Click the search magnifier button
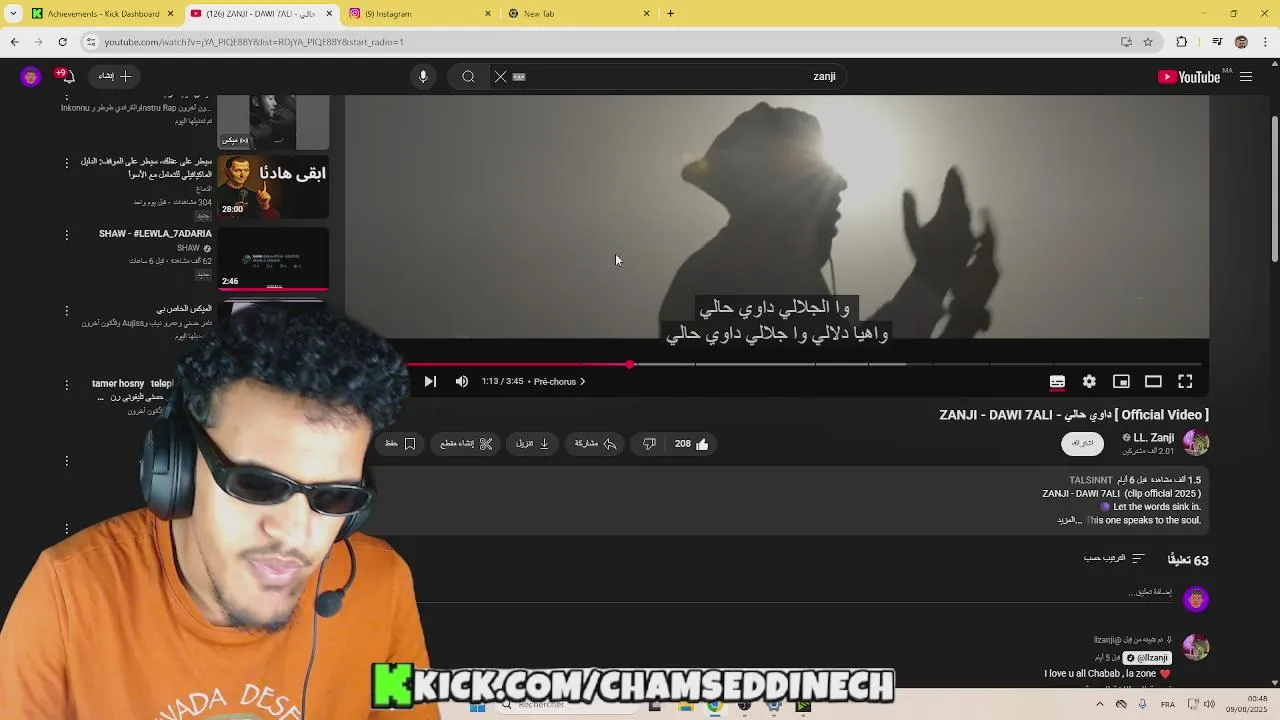The width and height of the screenshot is (1280, 720). 468,77
